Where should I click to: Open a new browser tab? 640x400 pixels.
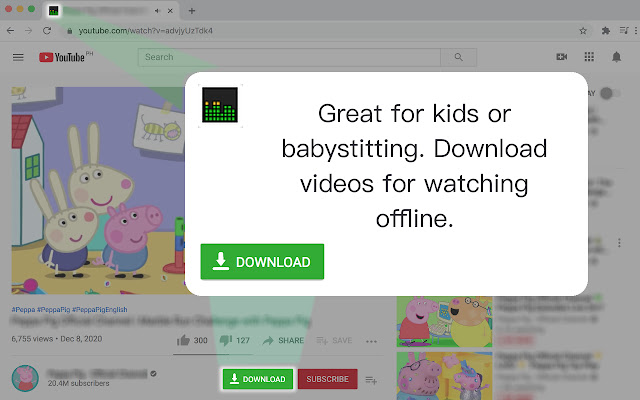pos(191,11)
